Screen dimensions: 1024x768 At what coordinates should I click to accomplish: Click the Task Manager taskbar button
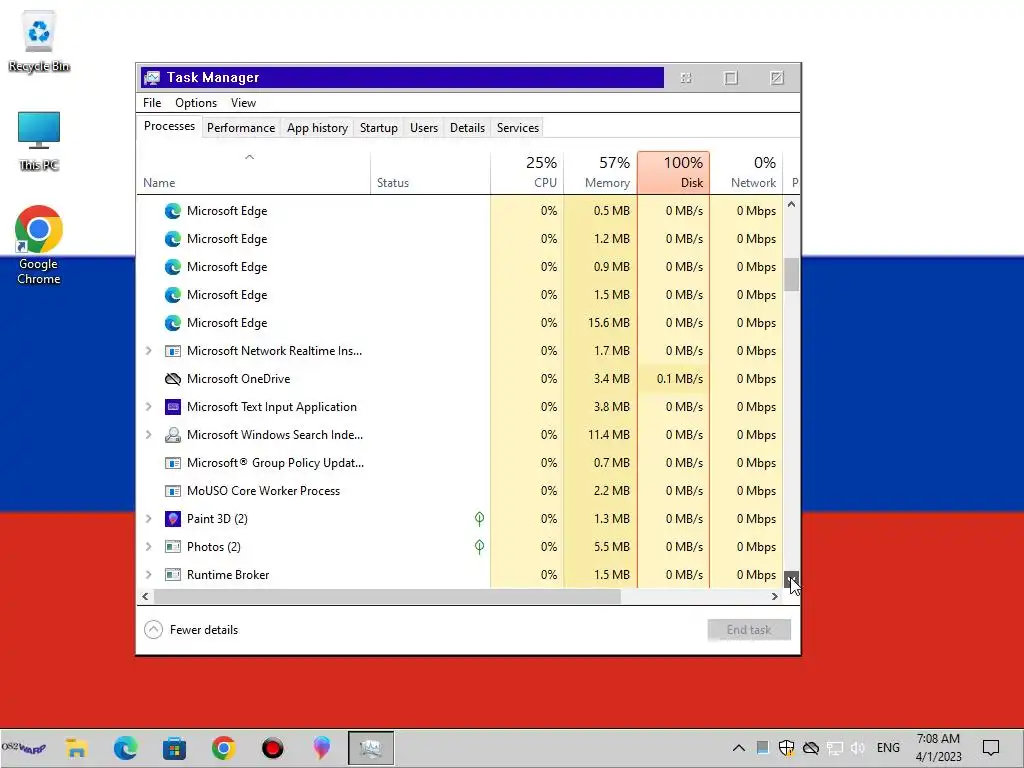371,748
